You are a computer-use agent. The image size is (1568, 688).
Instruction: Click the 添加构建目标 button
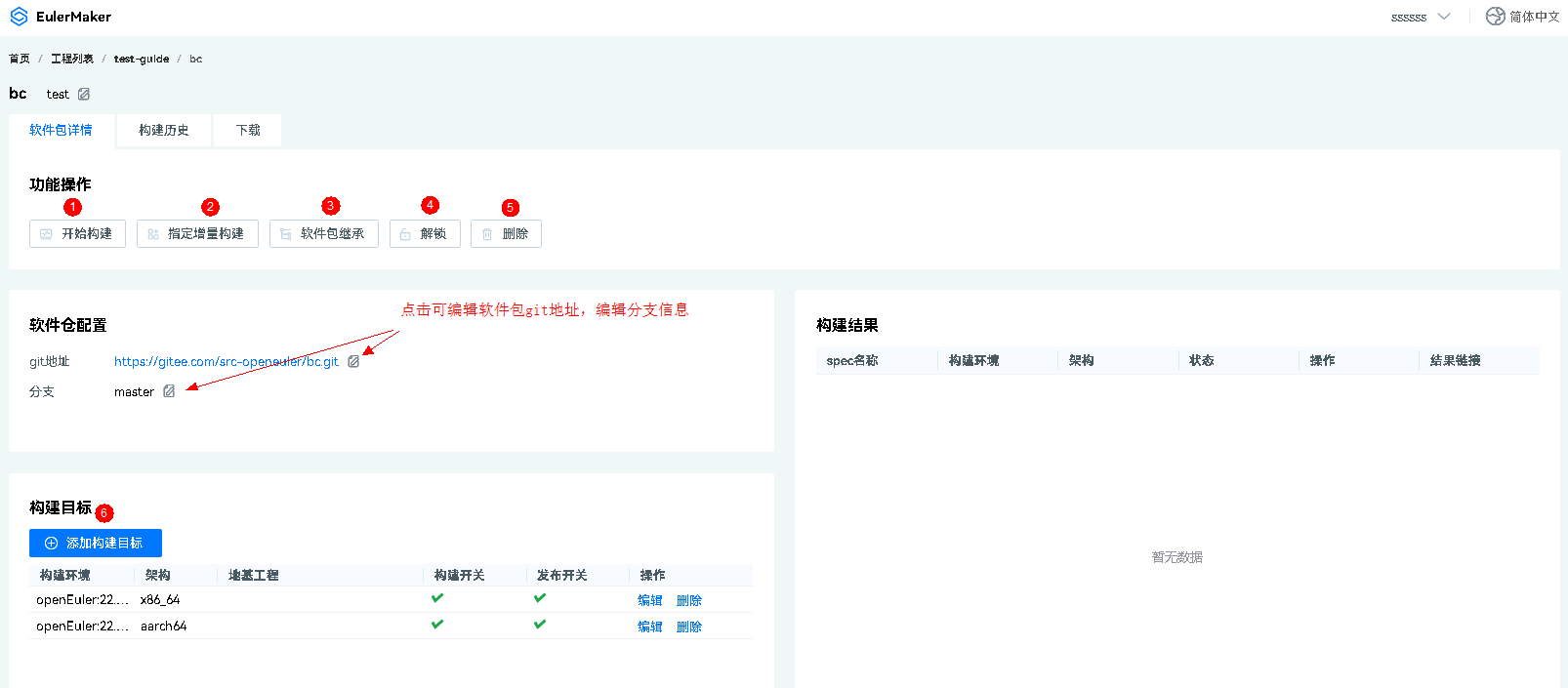coord(96,544)
